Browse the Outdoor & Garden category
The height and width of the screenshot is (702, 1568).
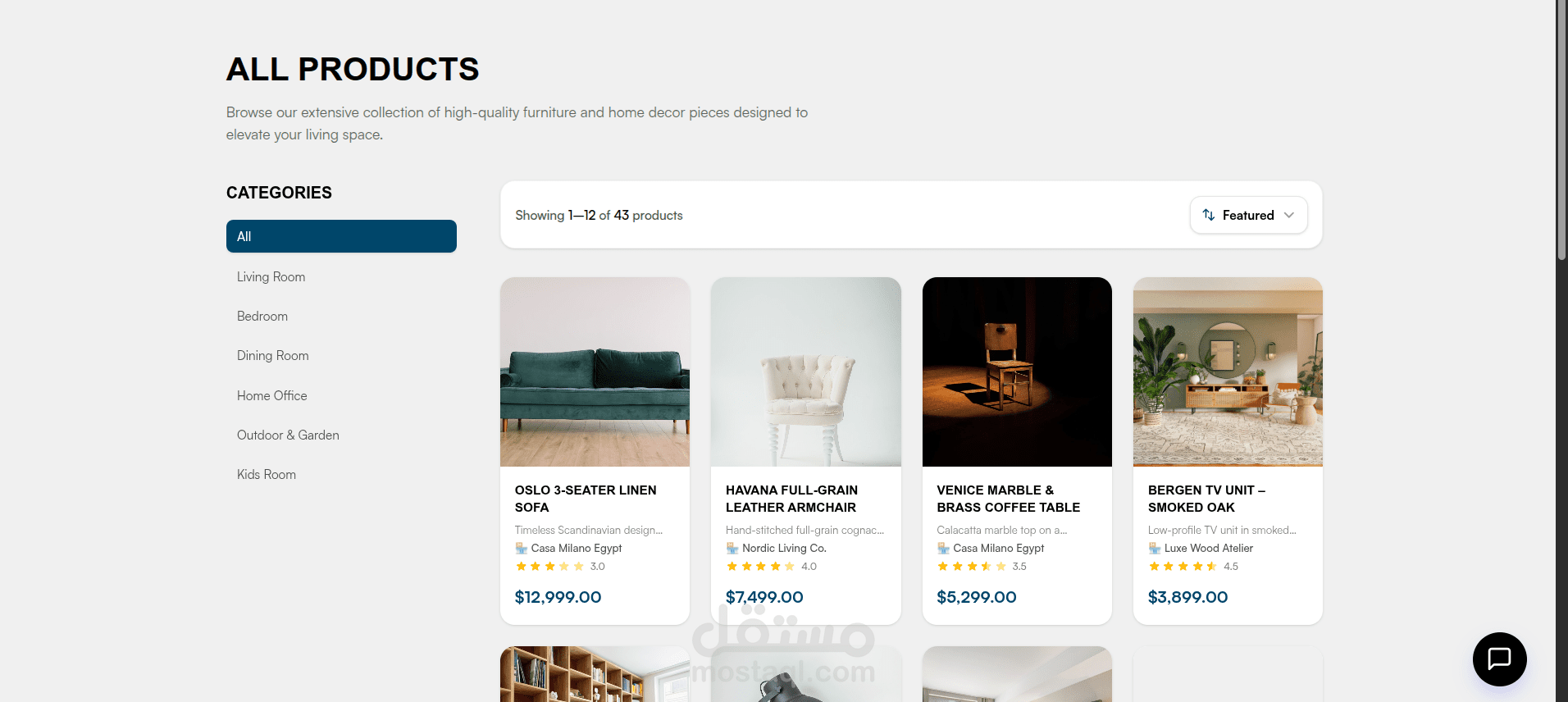tap(288, 435)
